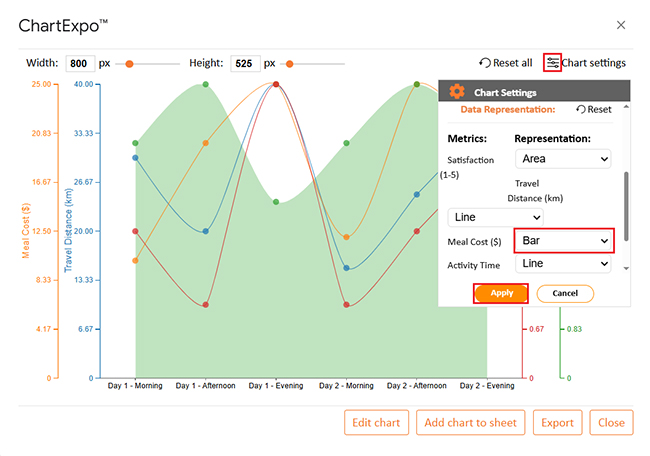Click the Width slider handle
This screenshot has width=650, height=456.
coord(129,64)
